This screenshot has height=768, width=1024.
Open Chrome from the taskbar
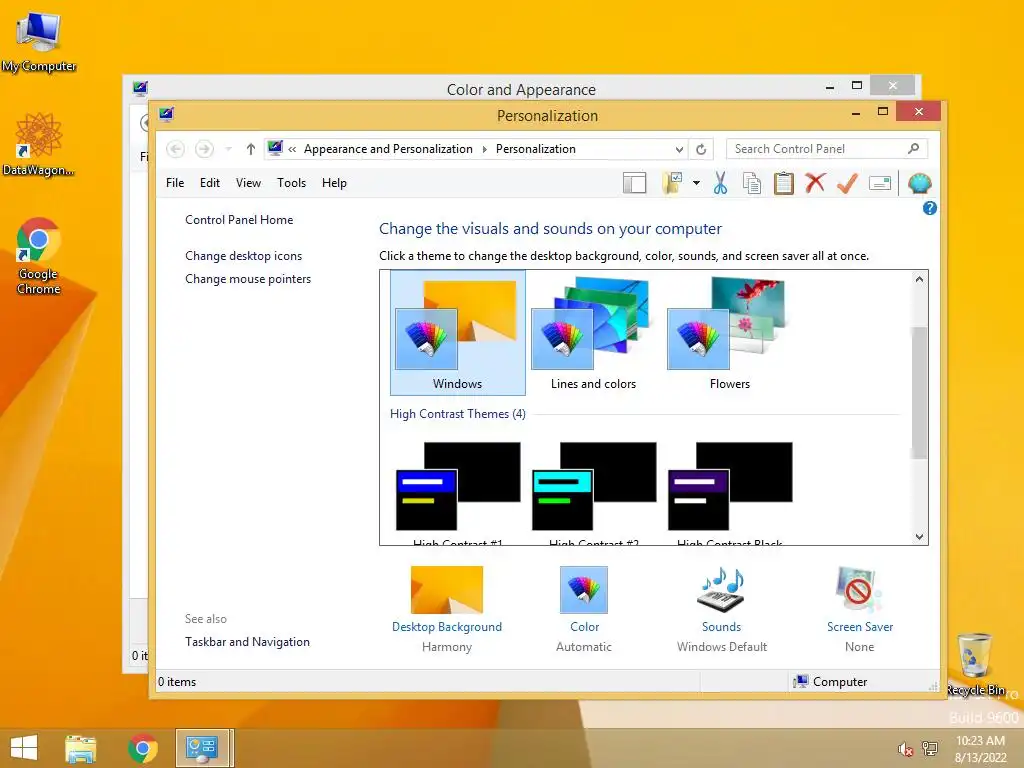[142, 748]
